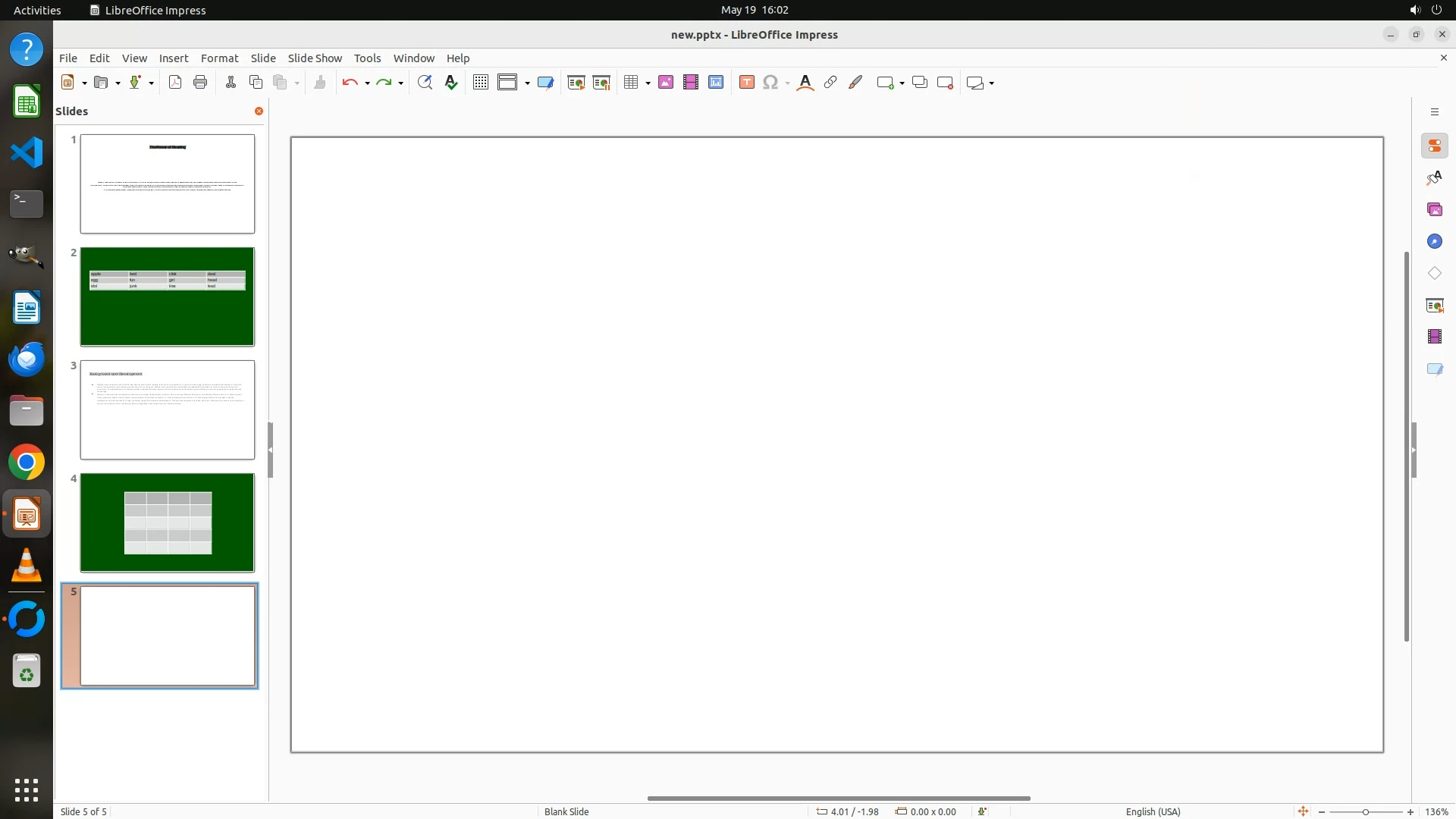
Task: Click the Export as PDF icon
Action: point(175,83)
